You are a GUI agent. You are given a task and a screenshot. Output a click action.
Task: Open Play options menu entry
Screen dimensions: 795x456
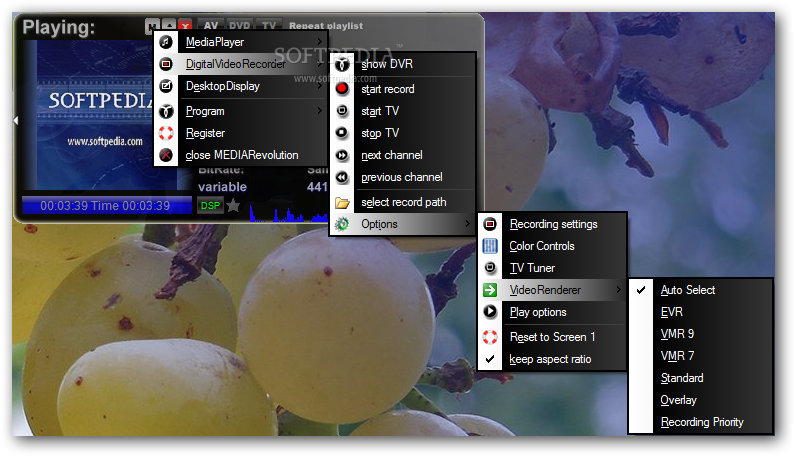point(552,312)
